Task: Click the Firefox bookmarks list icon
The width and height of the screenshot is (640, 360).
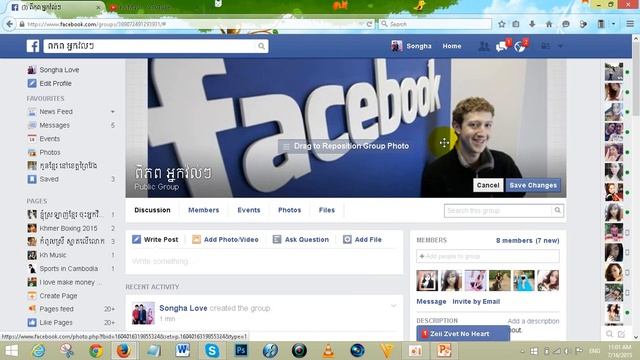Action: pyautogui.click(x=516, y=24)
